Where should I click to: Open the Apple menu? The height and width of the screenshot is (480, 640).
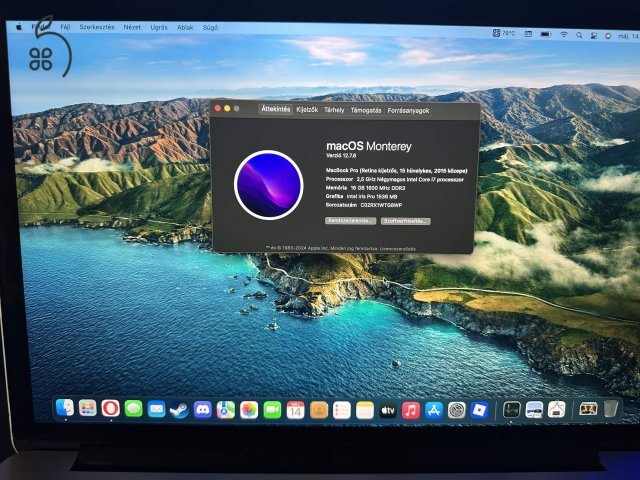[18, 27]
